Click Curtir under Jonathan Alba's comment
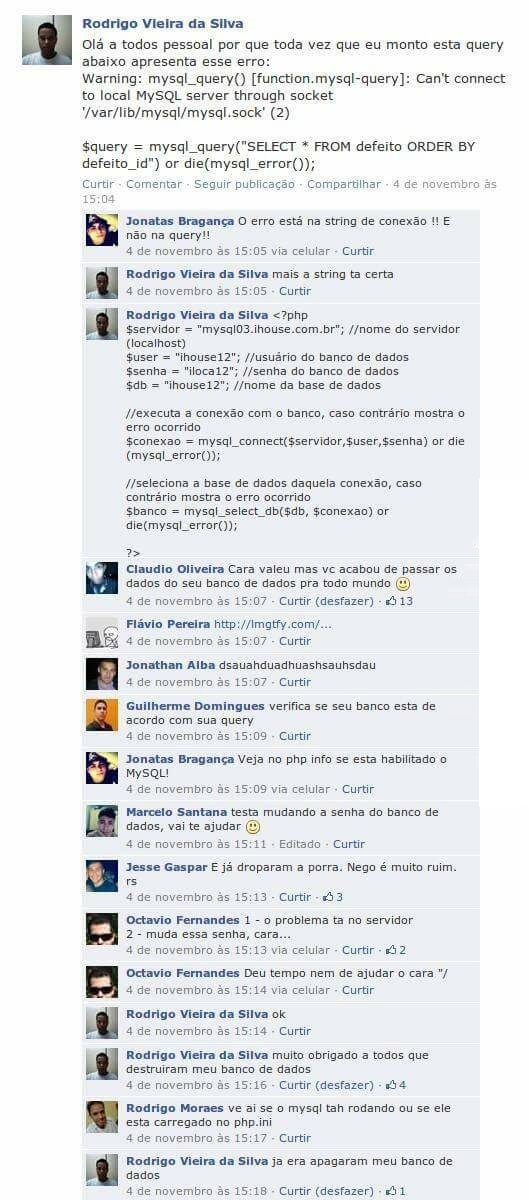529x1200 pixels. [x=295, y=682]
